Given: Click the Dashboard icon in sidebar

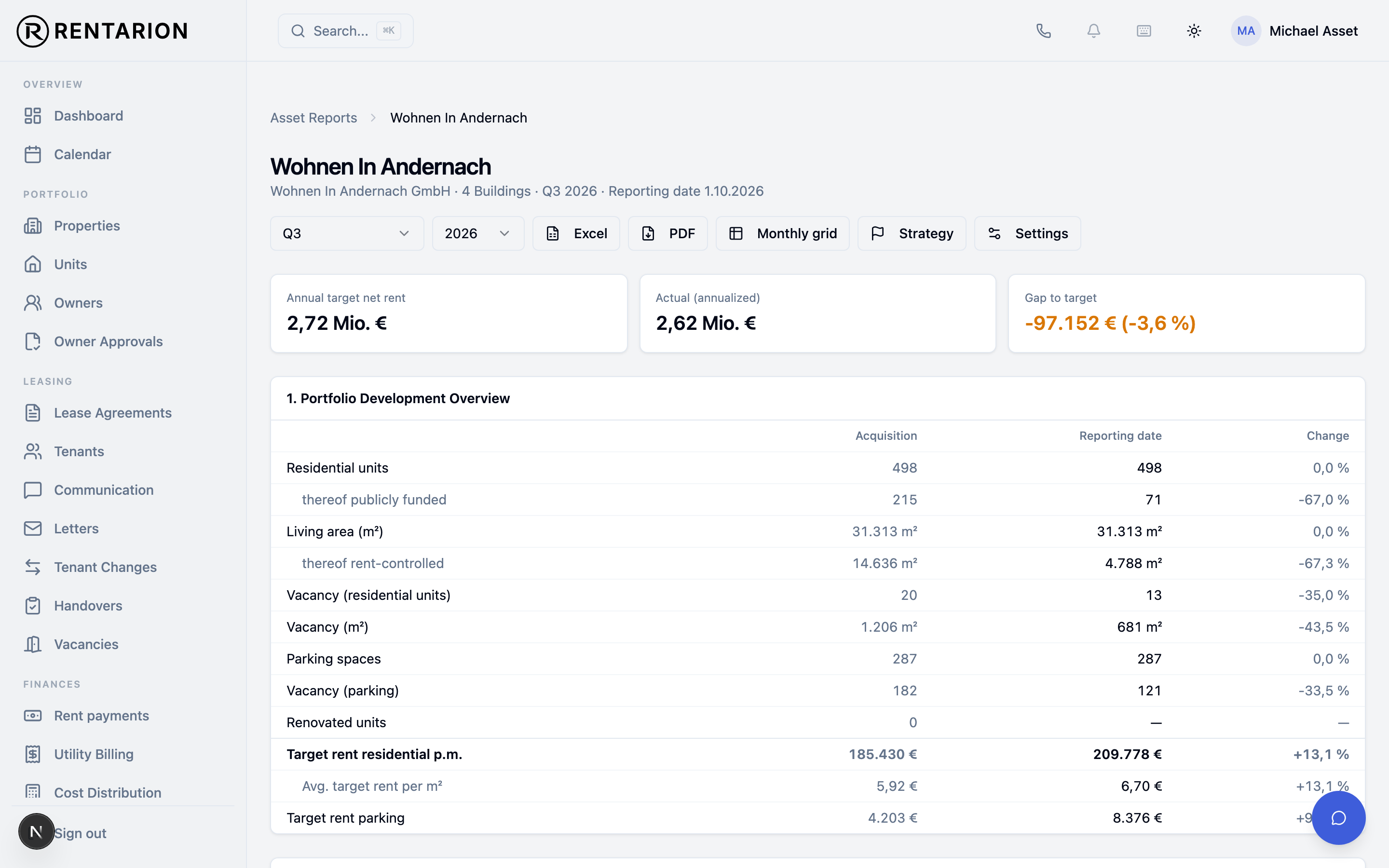Looking at the screenshot, I should (33, 116).
